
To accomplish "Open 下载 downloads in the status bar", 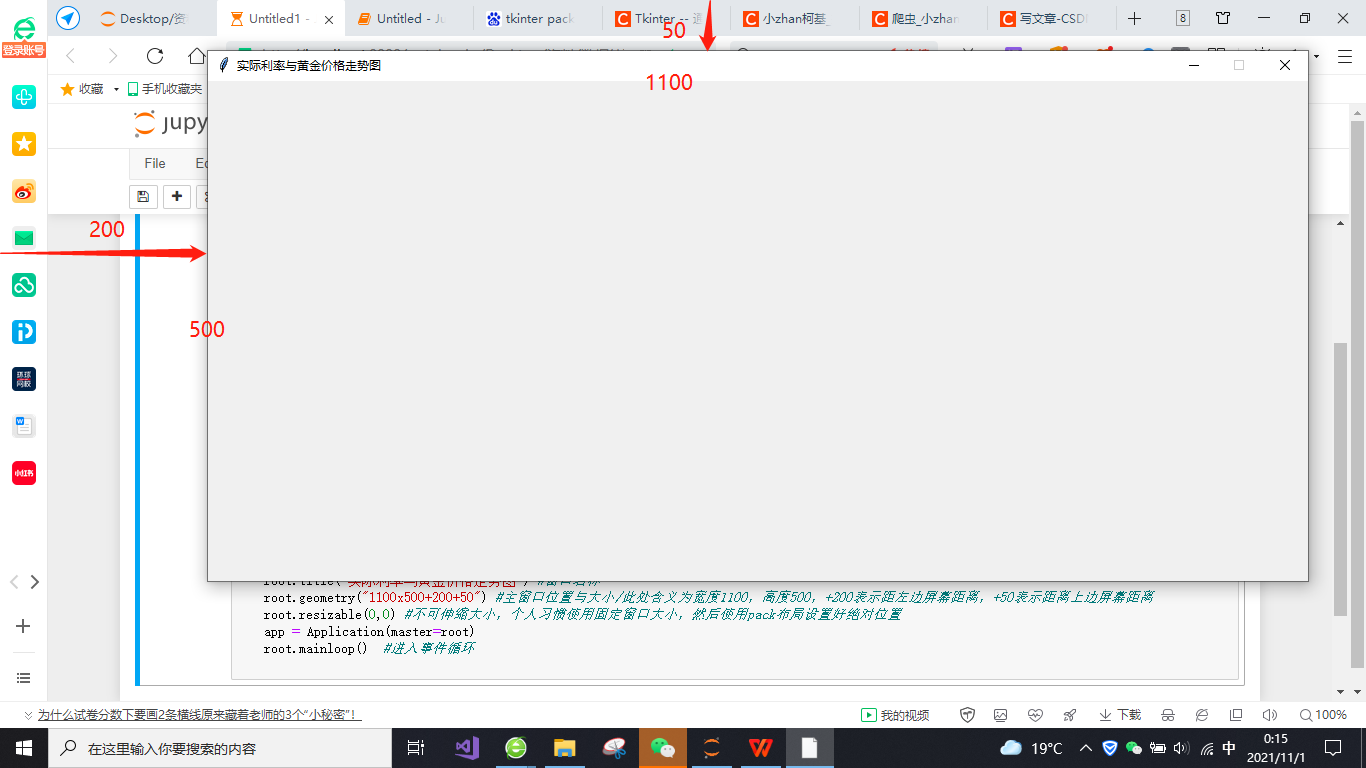I will tap(1120, 715).
